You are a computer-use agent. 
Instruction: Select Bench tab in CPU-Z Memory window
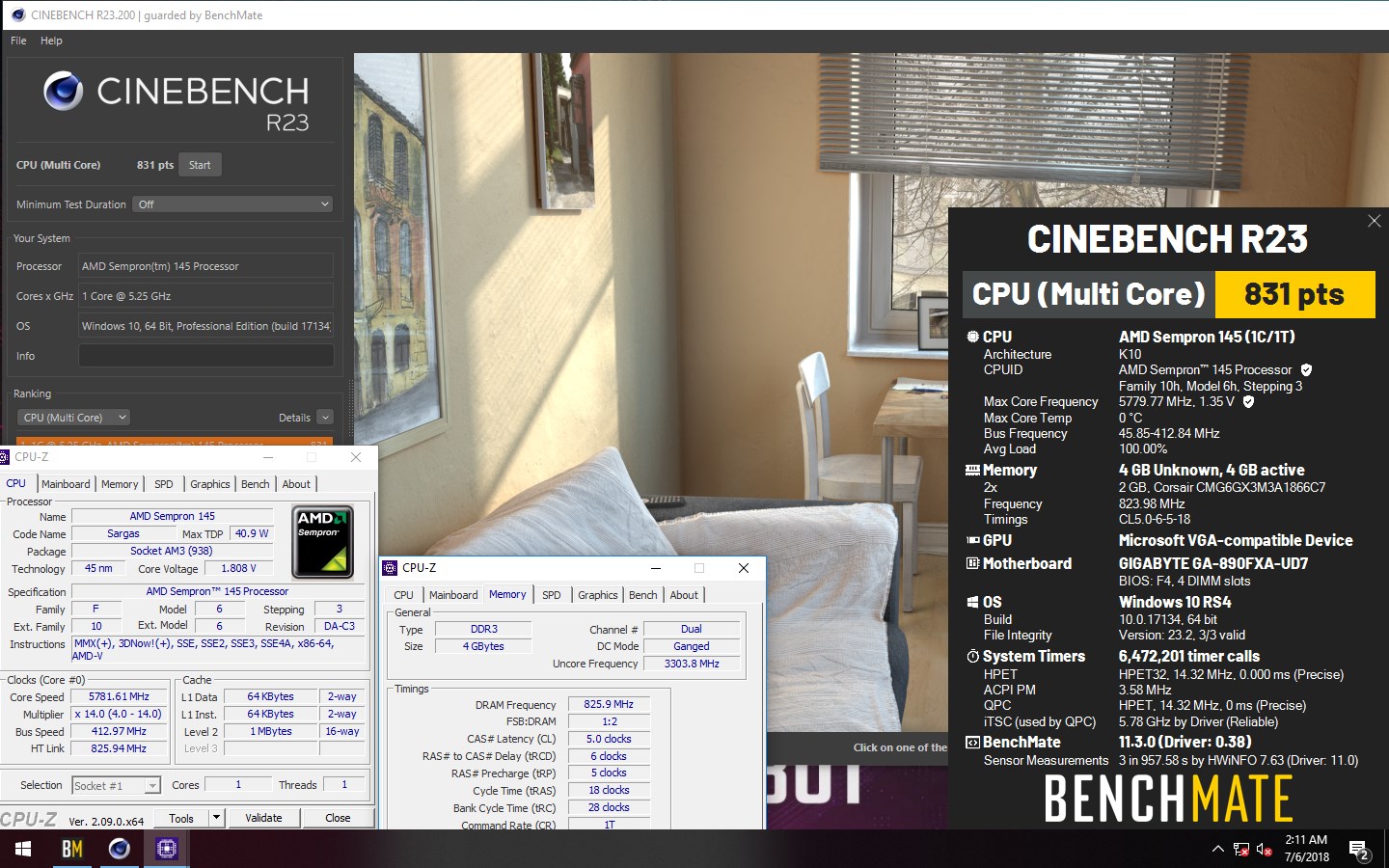[x=643, y=595]
